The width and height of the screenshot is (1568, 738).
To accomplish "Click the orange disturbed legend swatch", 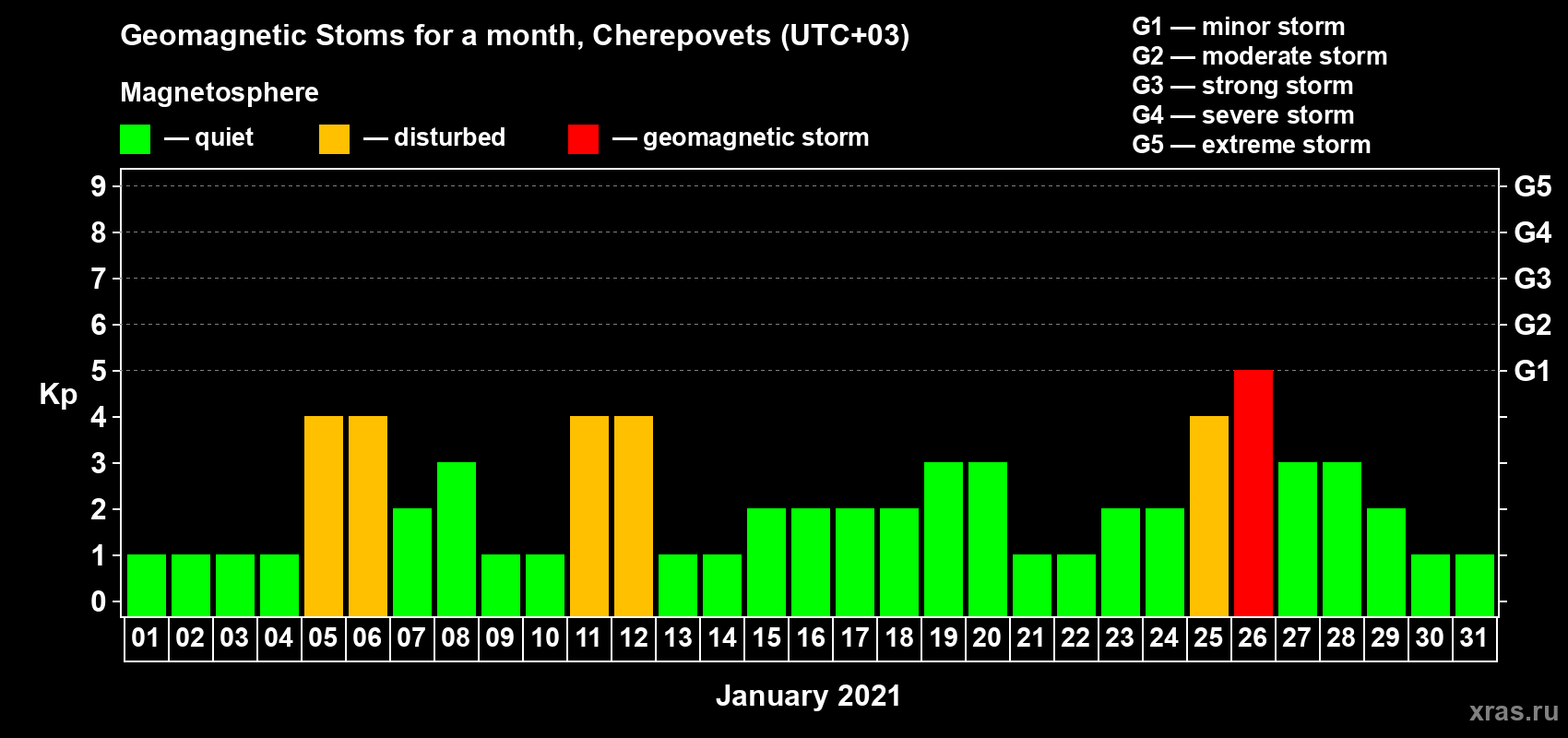I will (334, 139).
